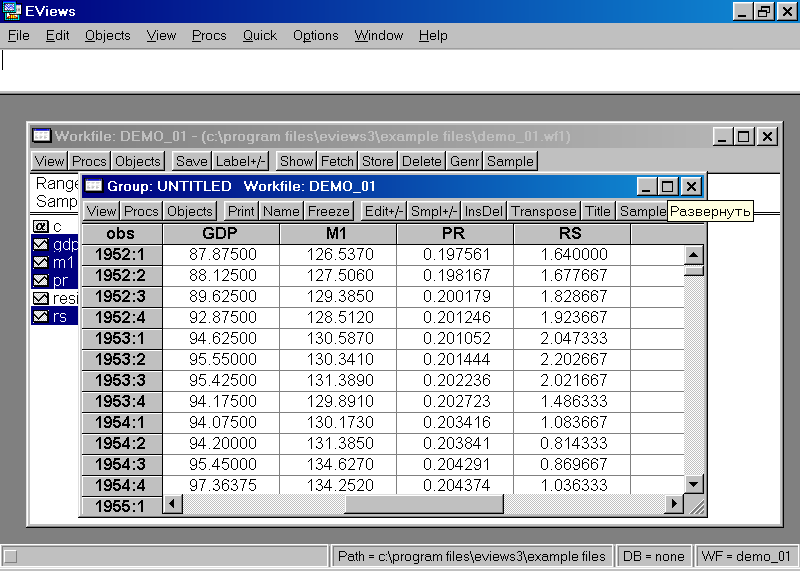Select the coefficient vector c icon
This screenshot has width=800, height=571.
pos(40,226)
